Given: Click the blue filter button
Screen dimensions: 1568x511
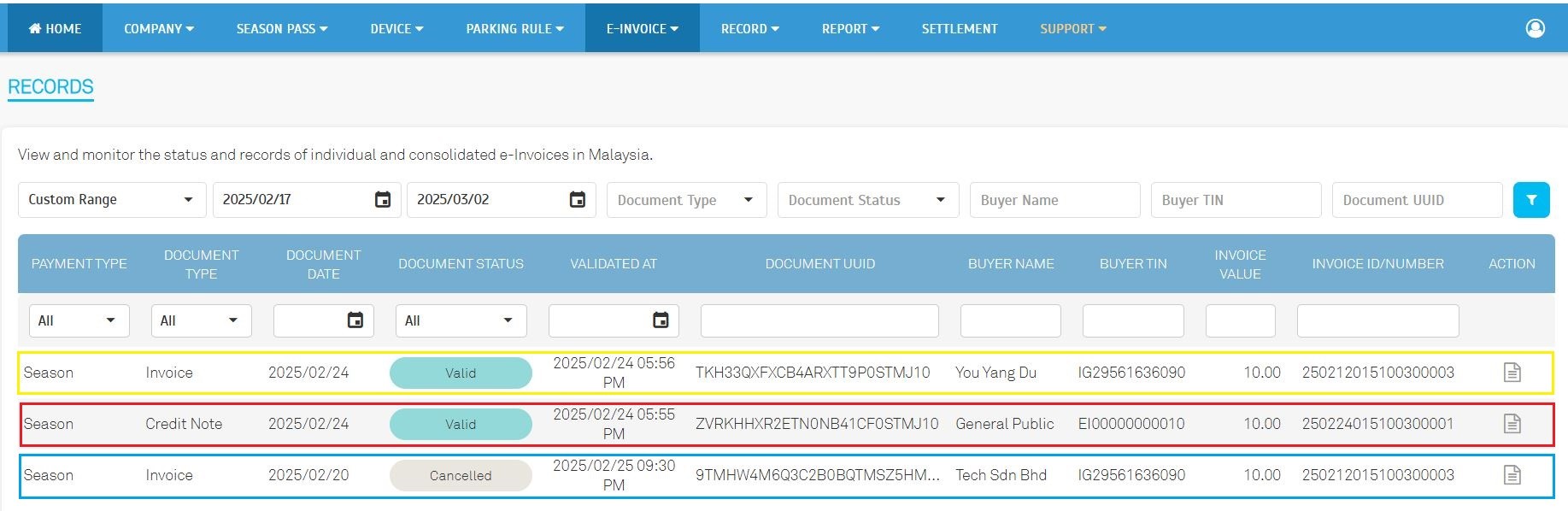Looking at the screenshot, I should point(1531,200).
